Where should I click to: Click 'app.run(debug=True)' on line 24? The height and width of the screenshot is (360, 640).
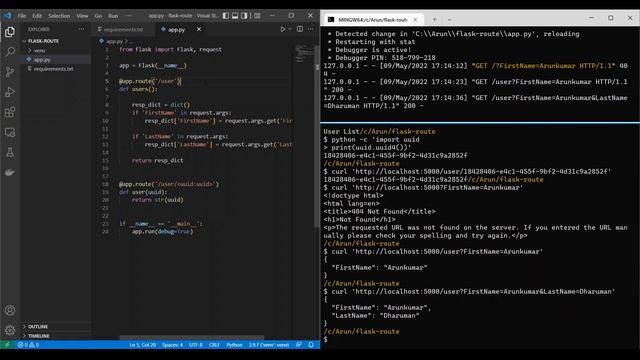click(x=162, y=231)
